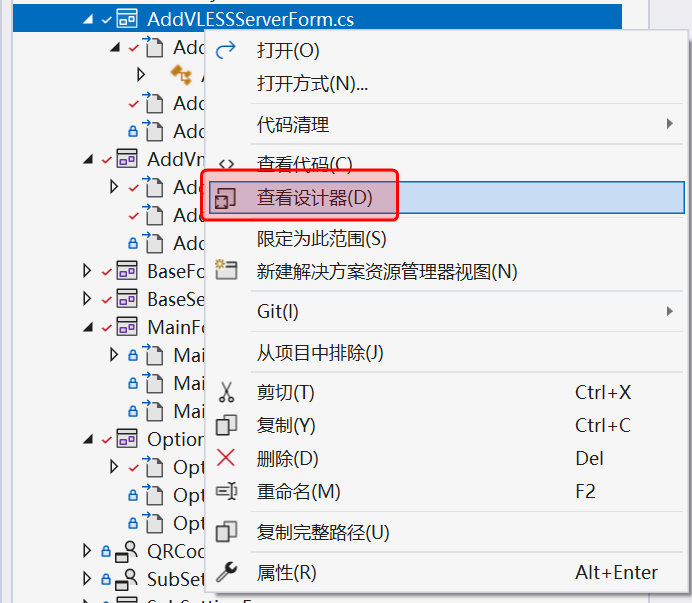Collapse the AddVLESSServerForm.cs tree node
Viewport: 692px width, 603px height.
[x=90, y=19]
